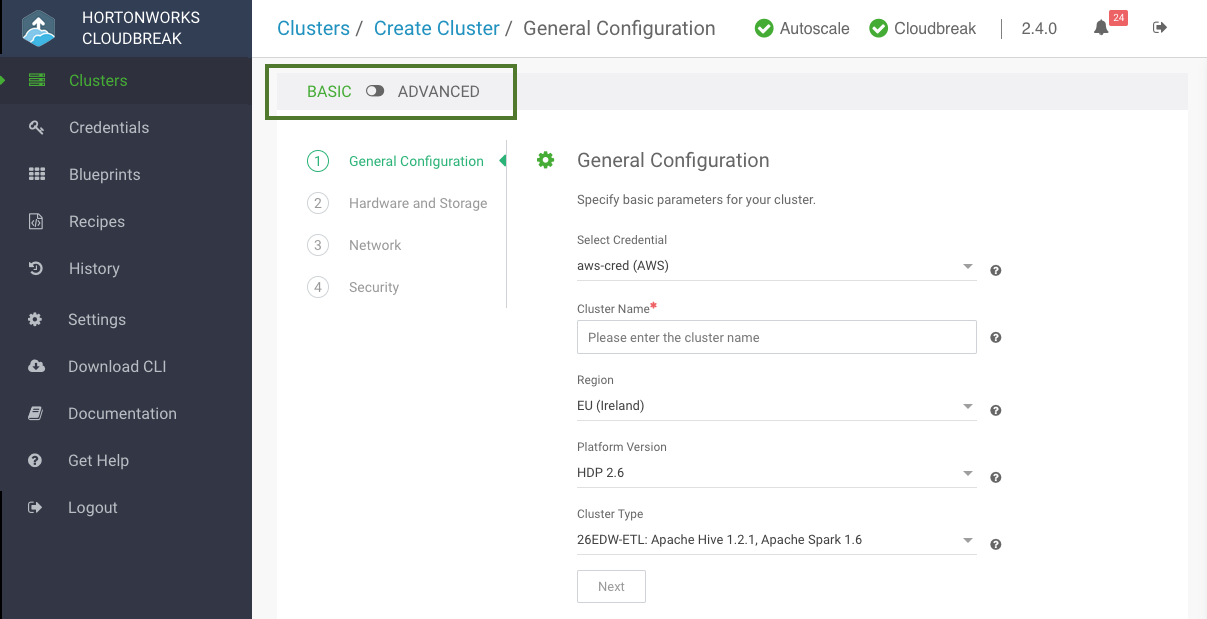1207x619 pixels.
Task: Select the BASIC mode label
Action: coord(329,91)
